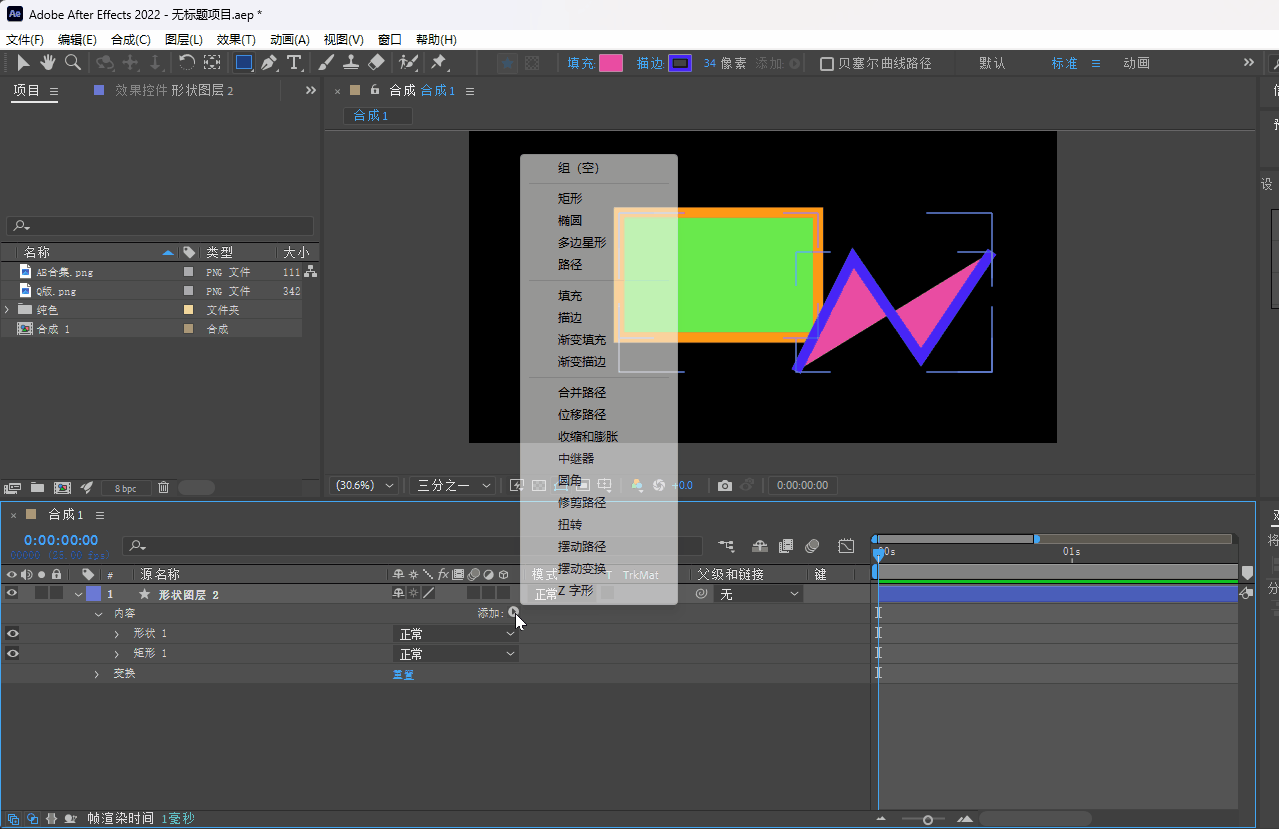Open the Project panel menu icon
The image size is (1279, 829).
coord(54,91)
